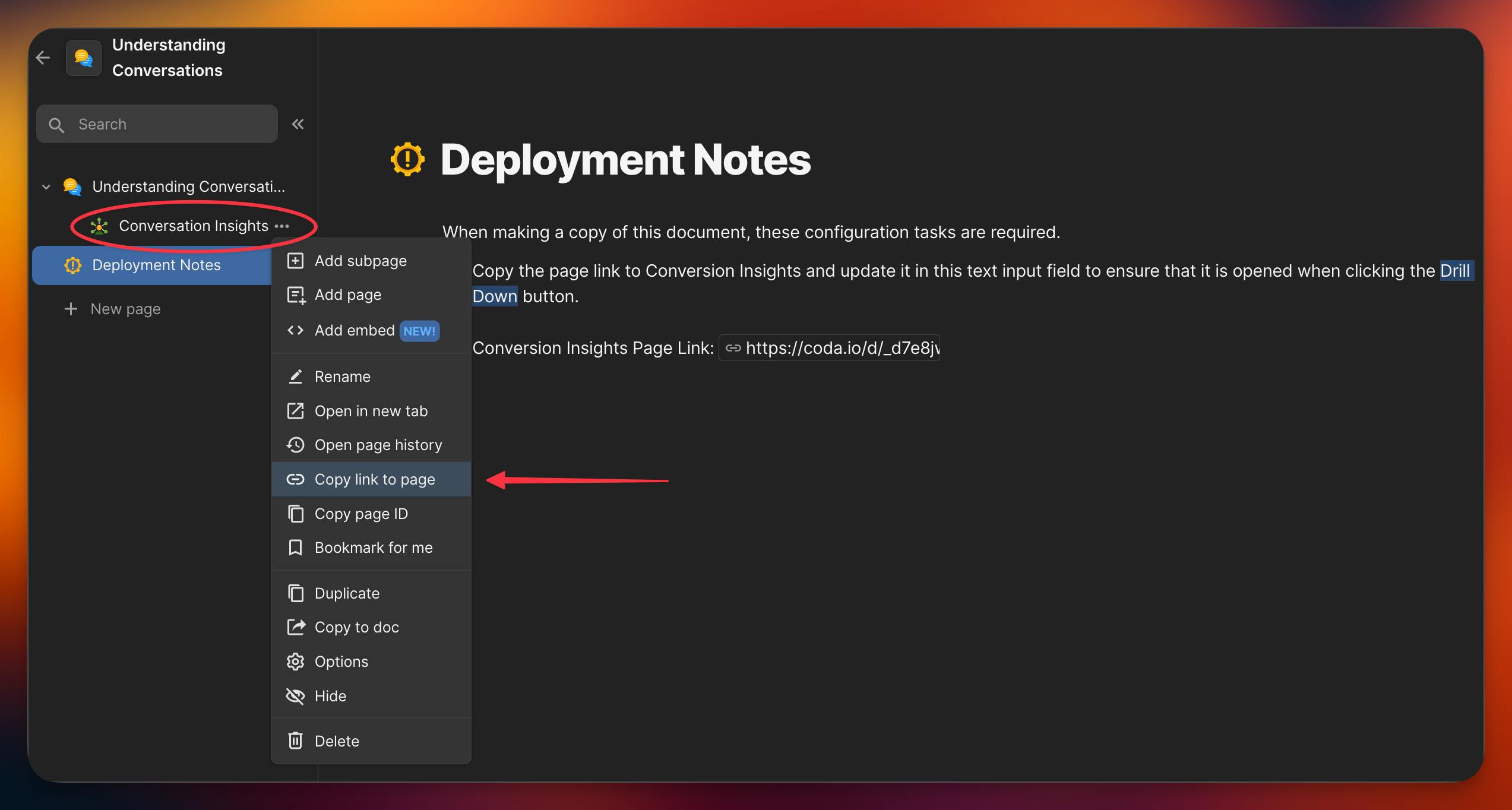The height and width of the screenshot is (810, 1512).
Task: Open the Conversation Insights three-dot menu
Action: [282, 226]
